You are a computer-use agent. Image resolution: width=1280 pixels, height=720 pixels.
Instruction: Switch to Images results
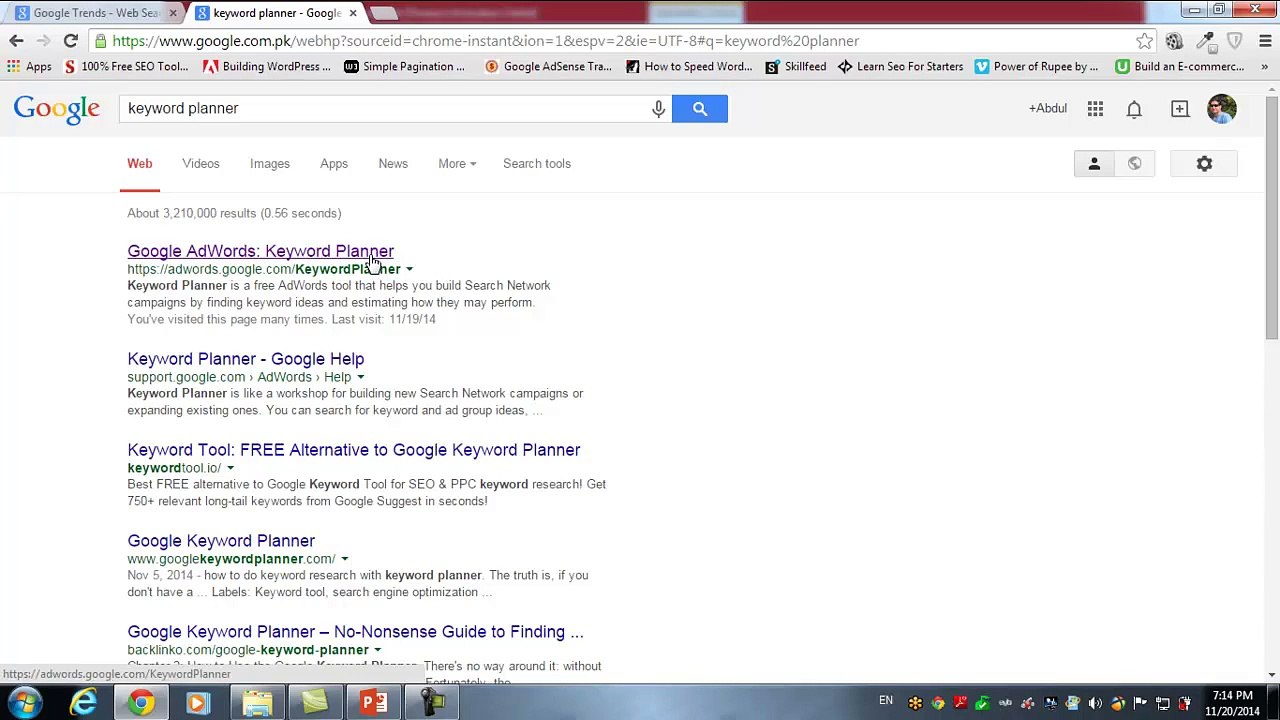click(270, 164)
